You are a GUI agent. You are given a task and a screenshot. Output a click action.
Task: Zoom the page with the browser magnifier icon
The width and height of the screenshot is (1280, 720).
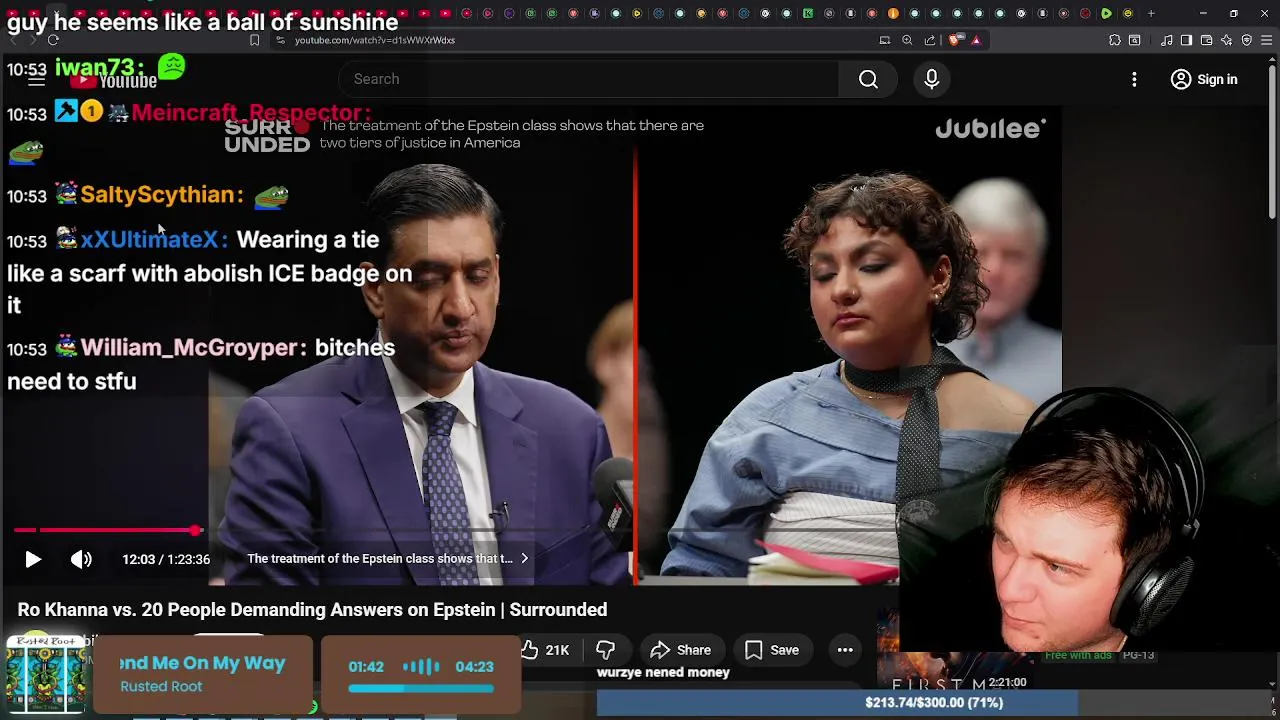click(907, 40)
